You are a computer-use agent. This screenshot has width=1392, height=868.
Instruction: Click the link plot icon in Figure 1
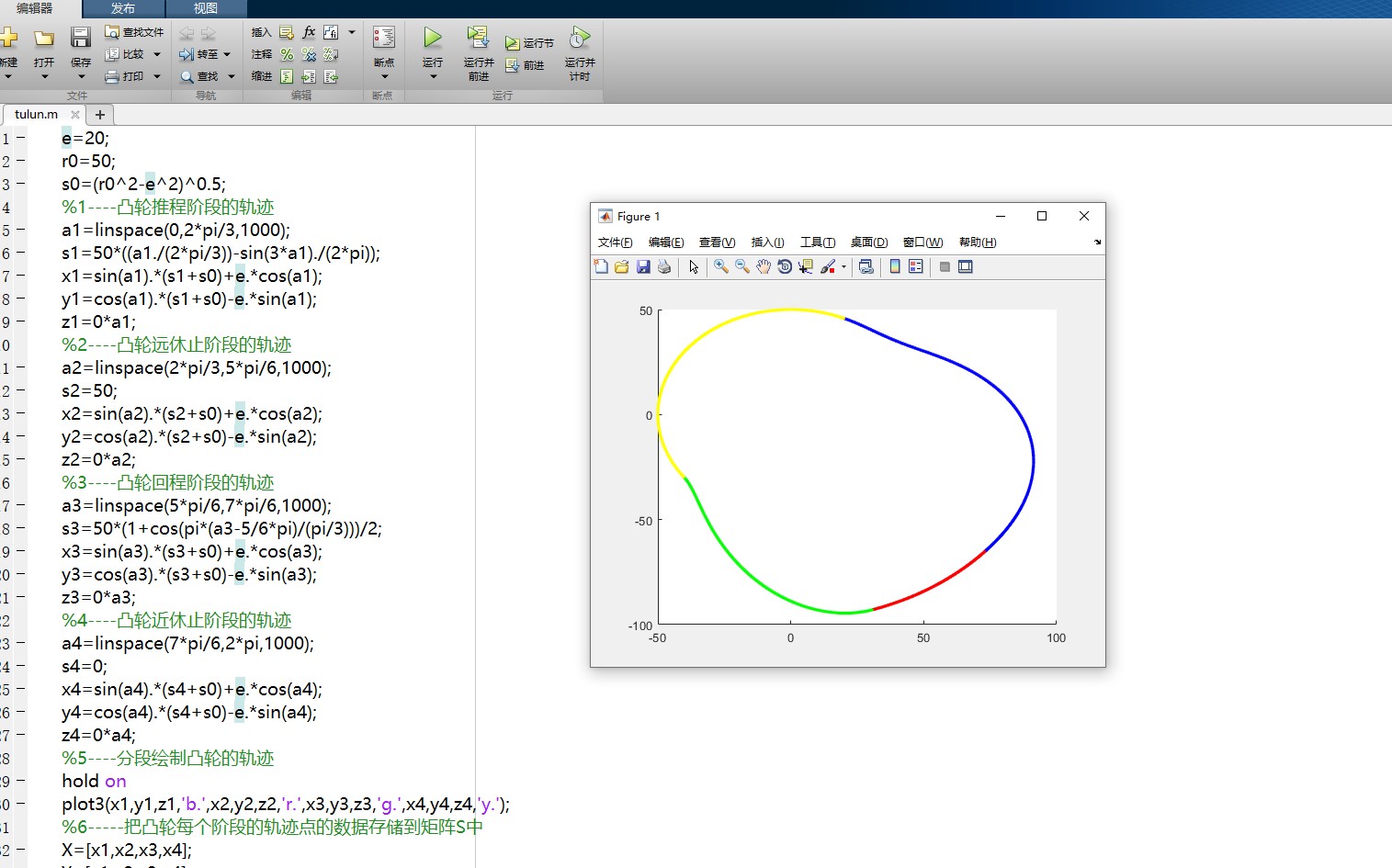click(866, 266)
